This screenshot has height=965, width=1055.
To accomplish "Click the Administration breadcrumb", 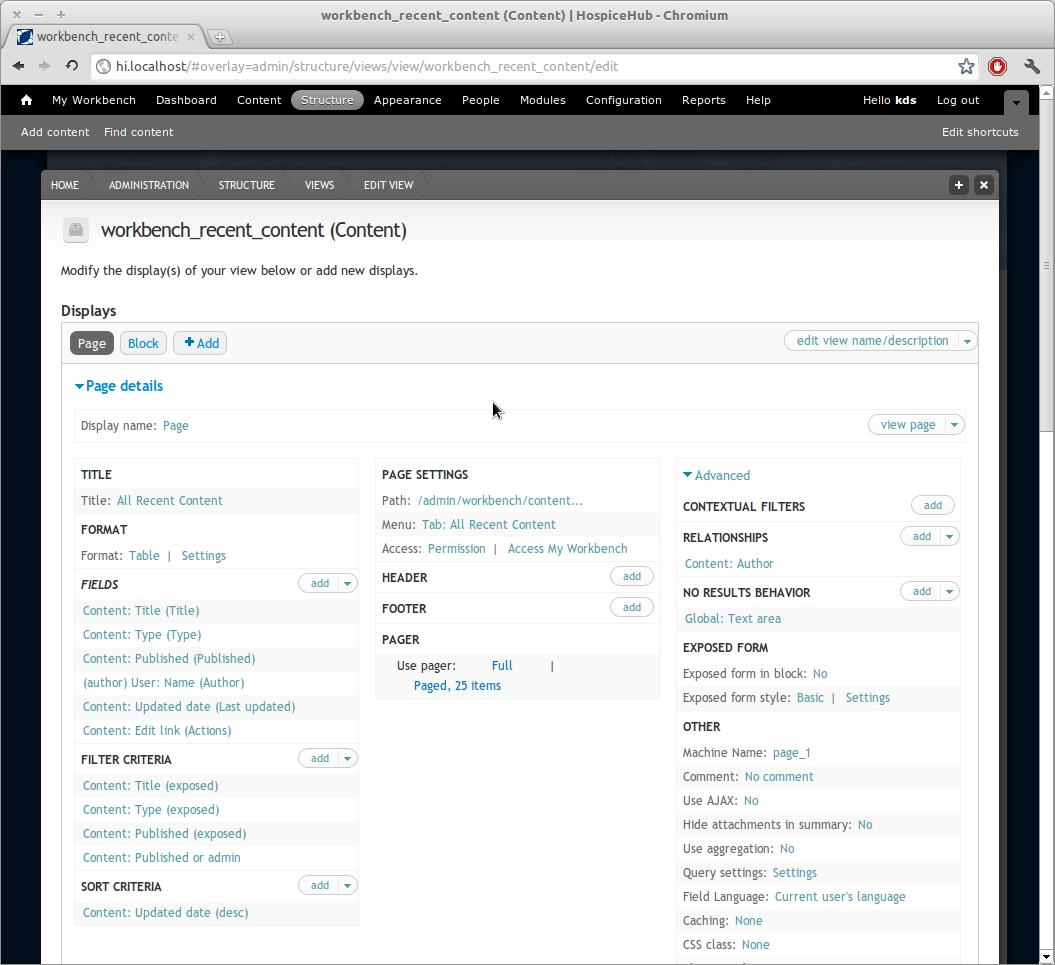I will [149, 185].
